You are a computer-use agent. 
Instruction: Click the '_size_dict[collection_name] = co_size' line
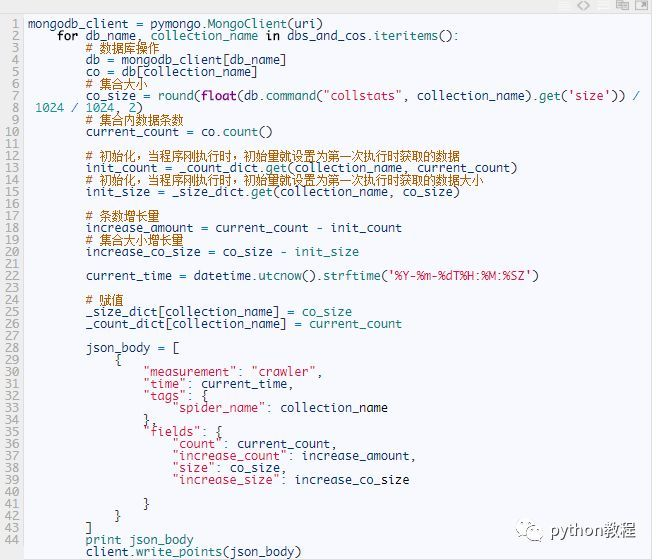click(219, 312)
